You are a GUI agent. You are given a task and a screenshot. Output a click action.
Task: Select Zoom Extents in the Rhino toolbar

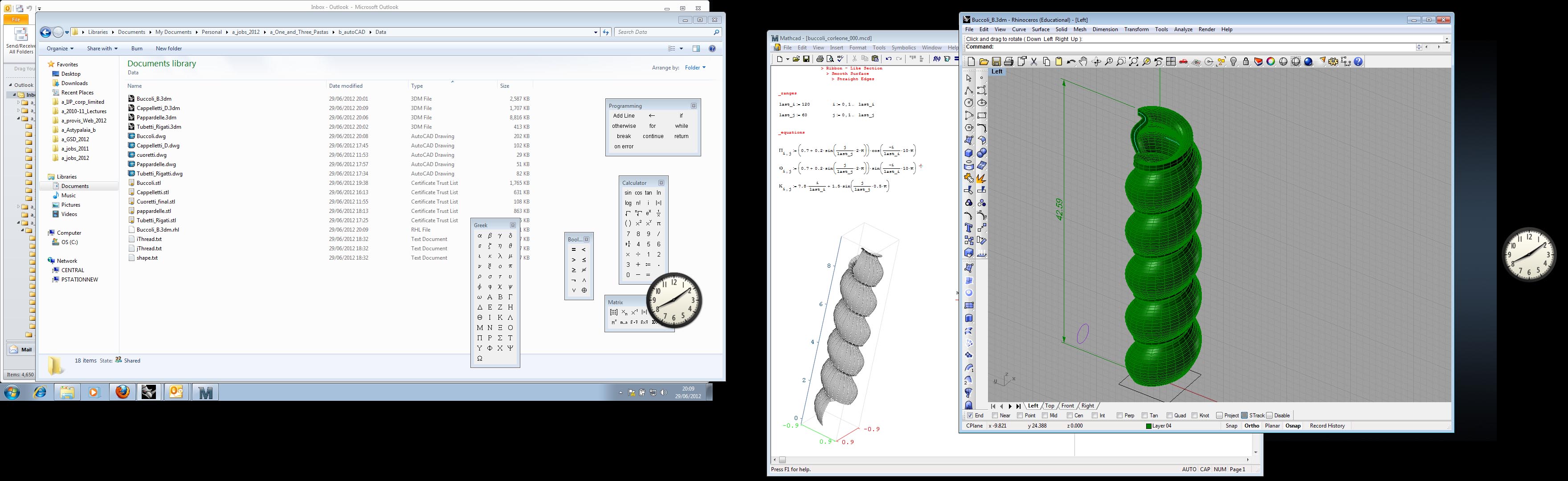point(1133,61)
